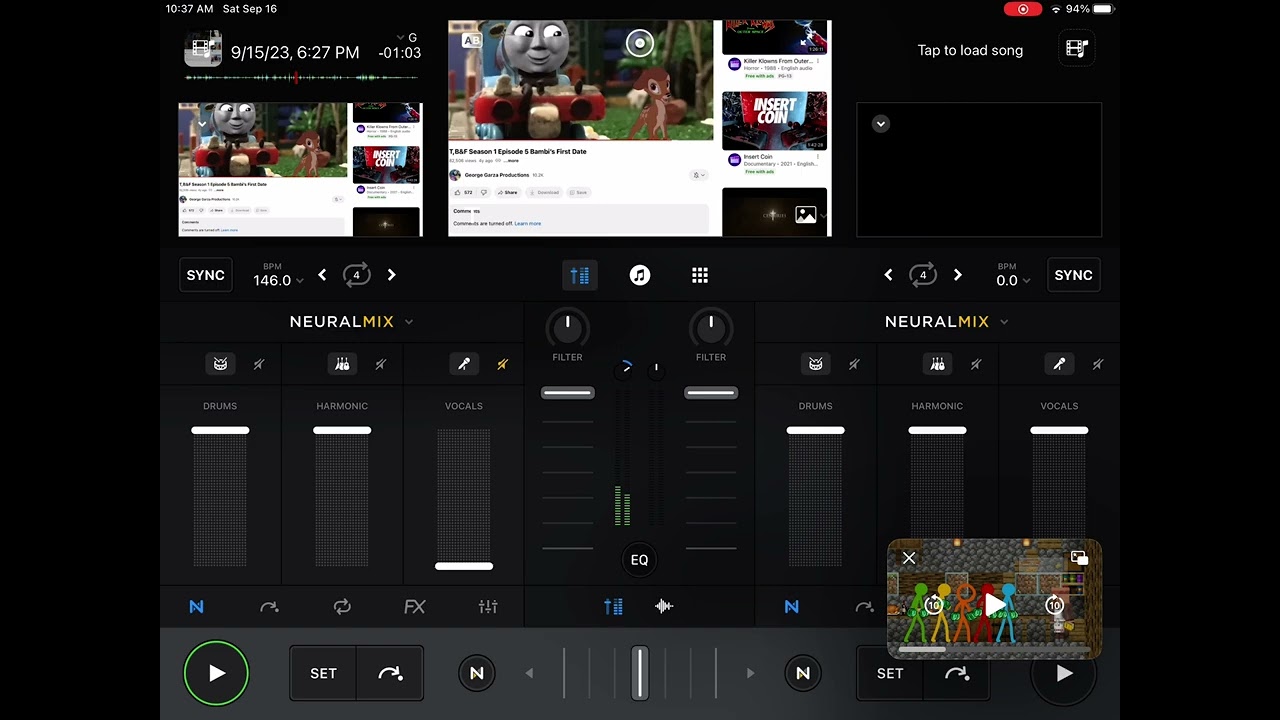Tap left crossfader Neural Mix button
Viewport: 1280px width, 720px height.
pyautogui.click(x=477, y=673)
